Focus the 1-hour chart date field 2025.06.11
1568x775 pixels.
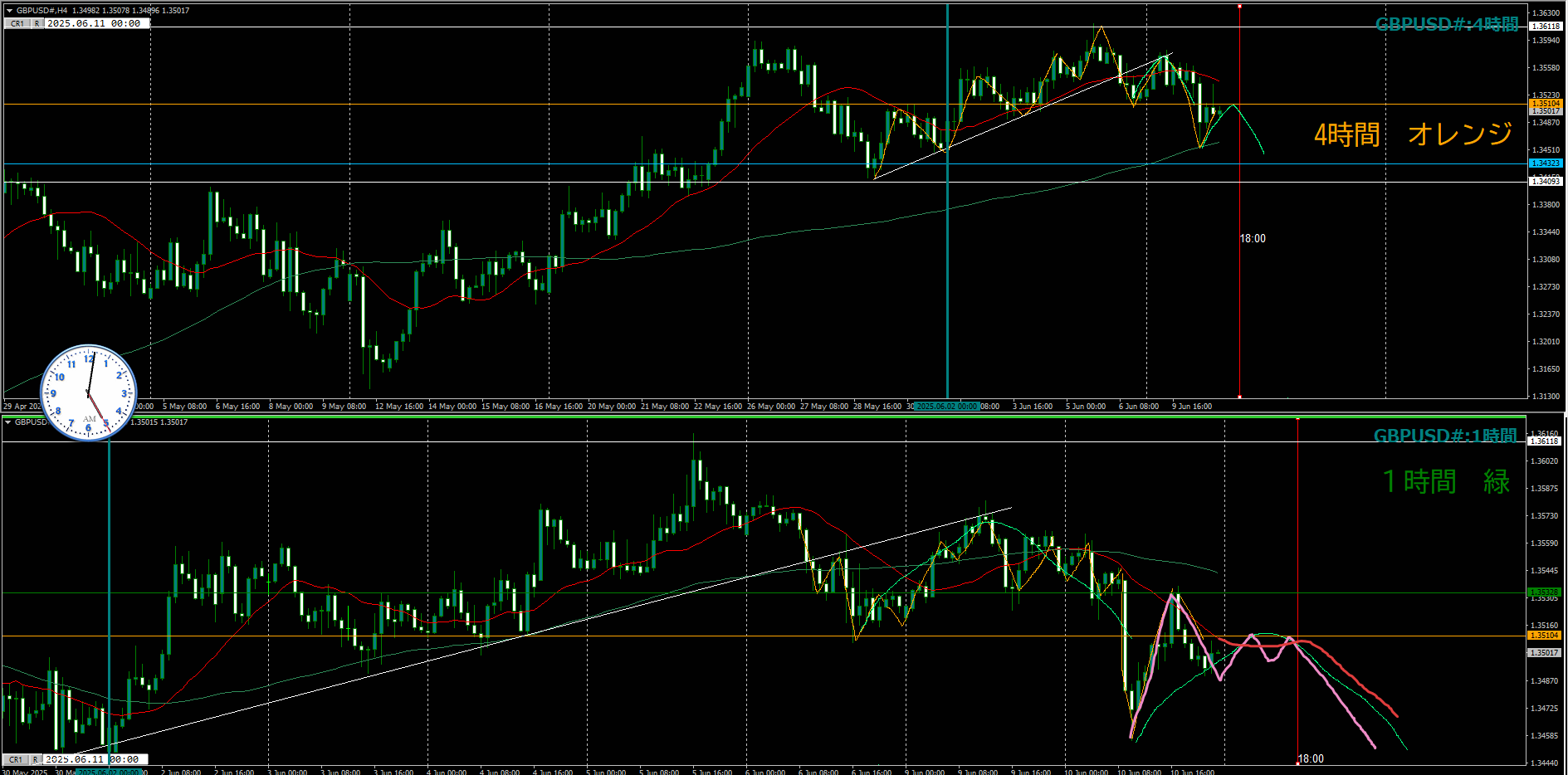pyautogui.click(x=95, y=759)
